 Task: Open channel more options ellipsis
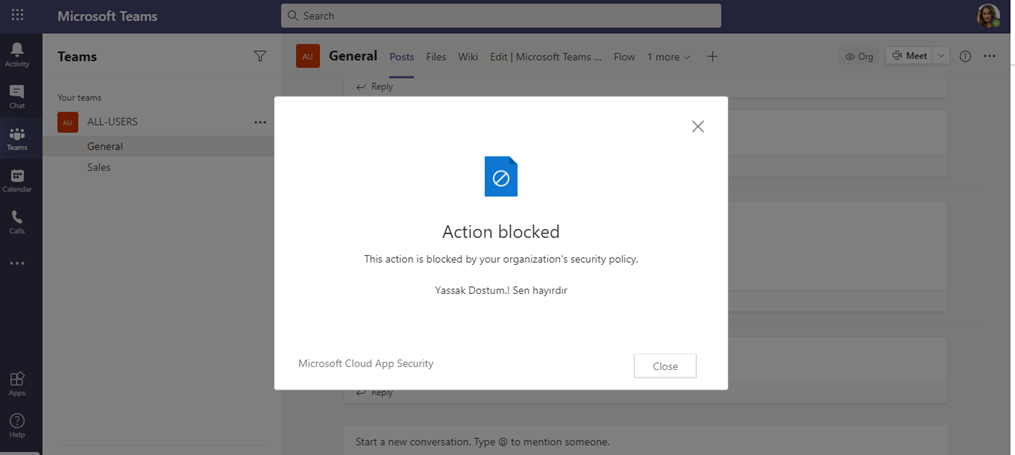click(x=989, y=56)
